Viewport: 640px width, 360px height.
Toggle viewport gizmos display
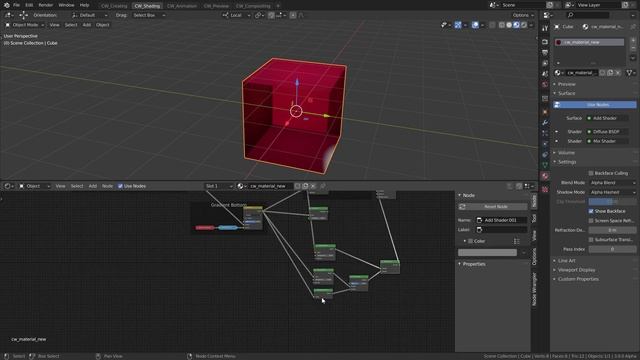458,25
